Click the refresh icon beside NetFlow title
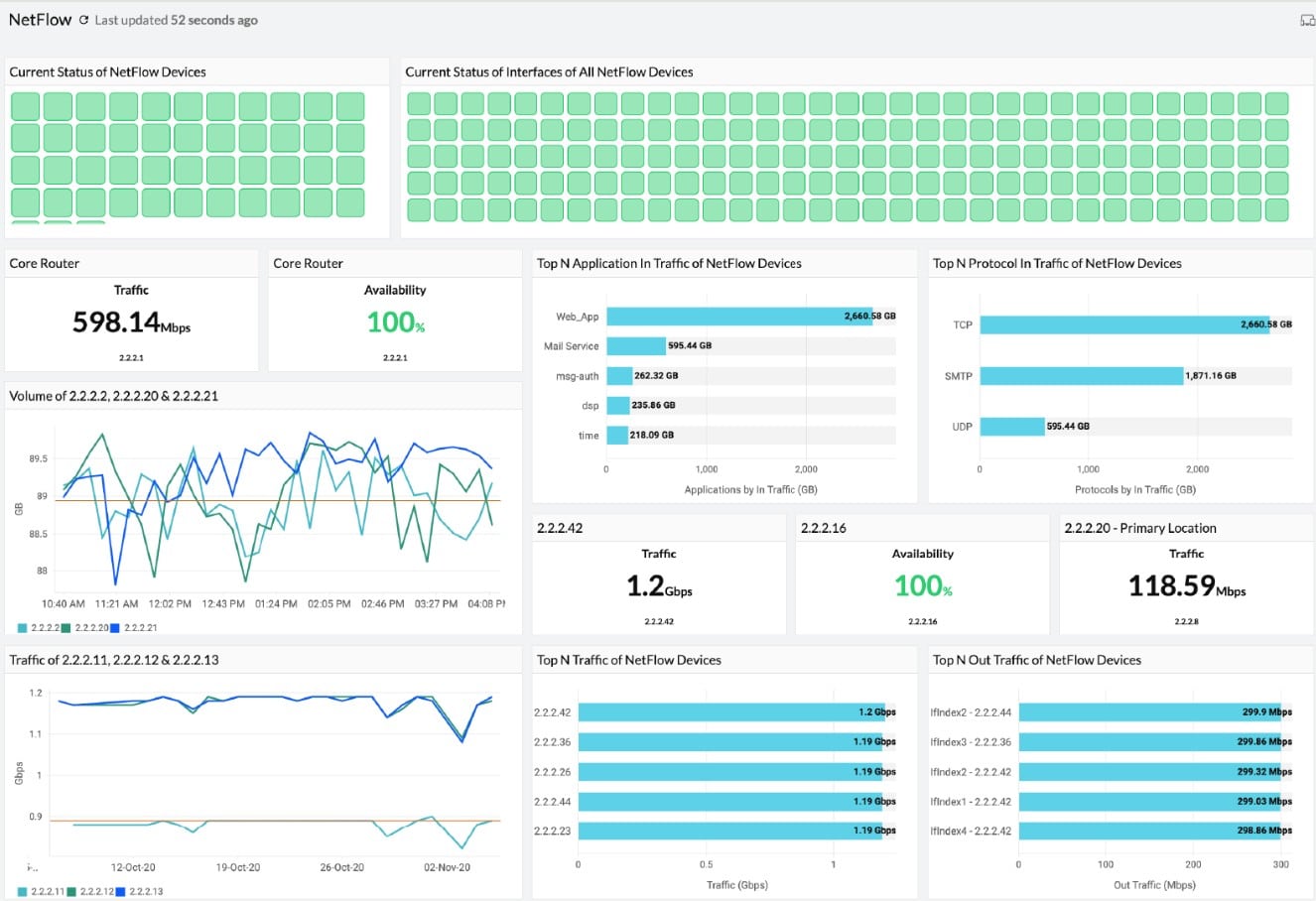Viewport: 1316px width, 901px height. point(83,20)
